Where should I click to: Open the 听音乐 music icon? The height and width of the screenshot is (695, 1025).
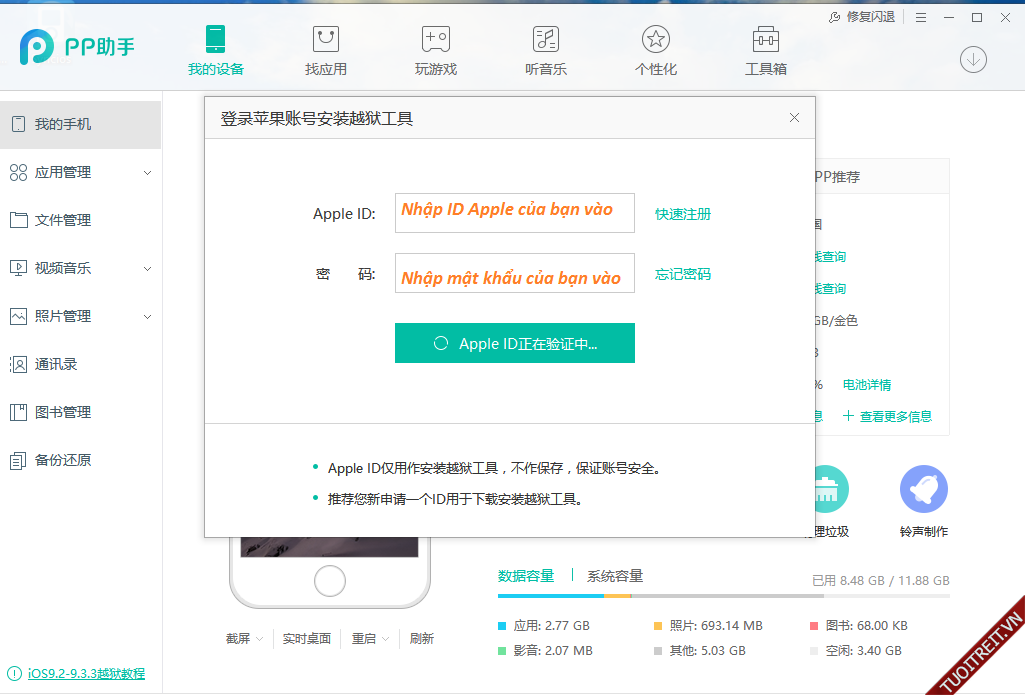coord(545,40)
